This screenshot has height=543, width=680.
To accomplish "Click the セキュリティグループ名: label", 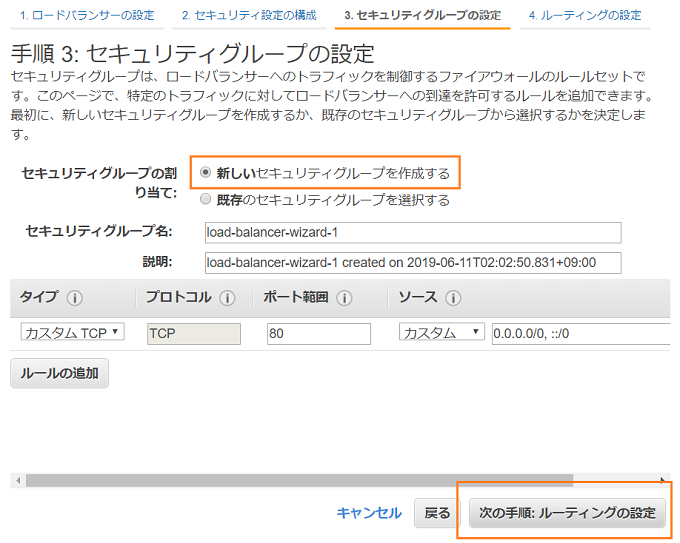I will pos(99,231).
